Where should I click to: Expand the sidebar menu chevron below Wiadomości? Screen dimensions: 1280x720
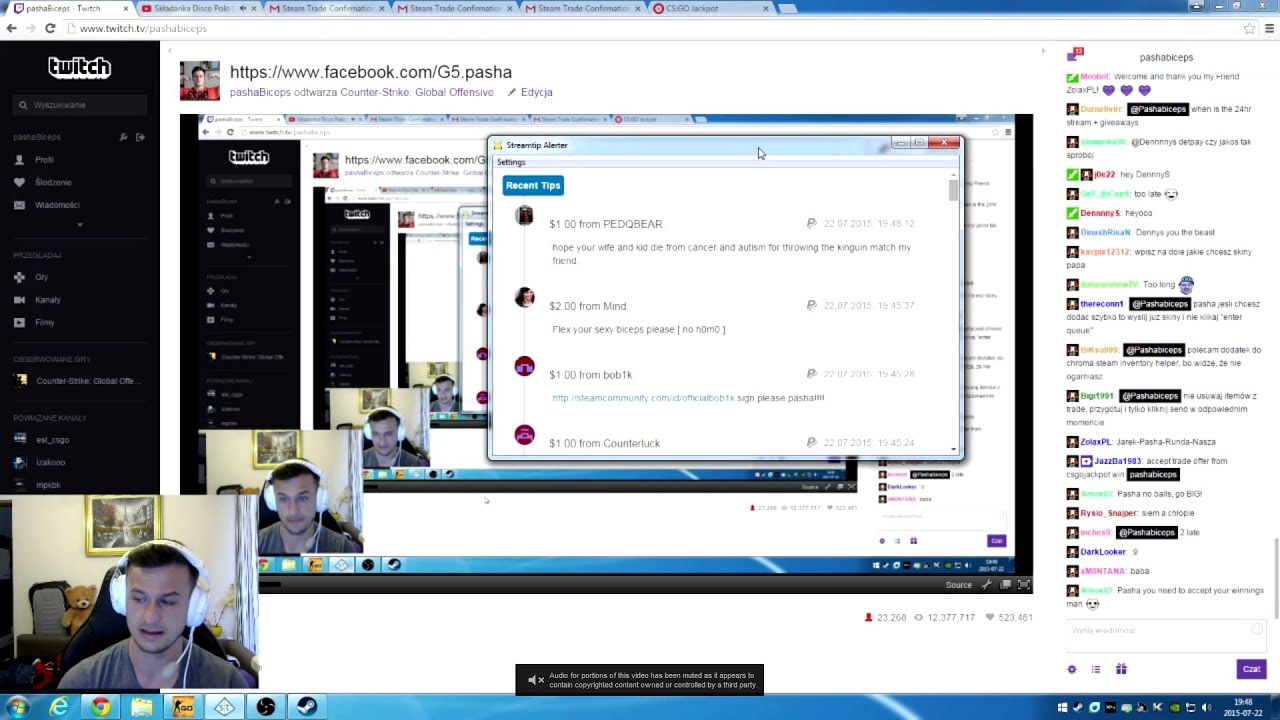click(80, 225)
